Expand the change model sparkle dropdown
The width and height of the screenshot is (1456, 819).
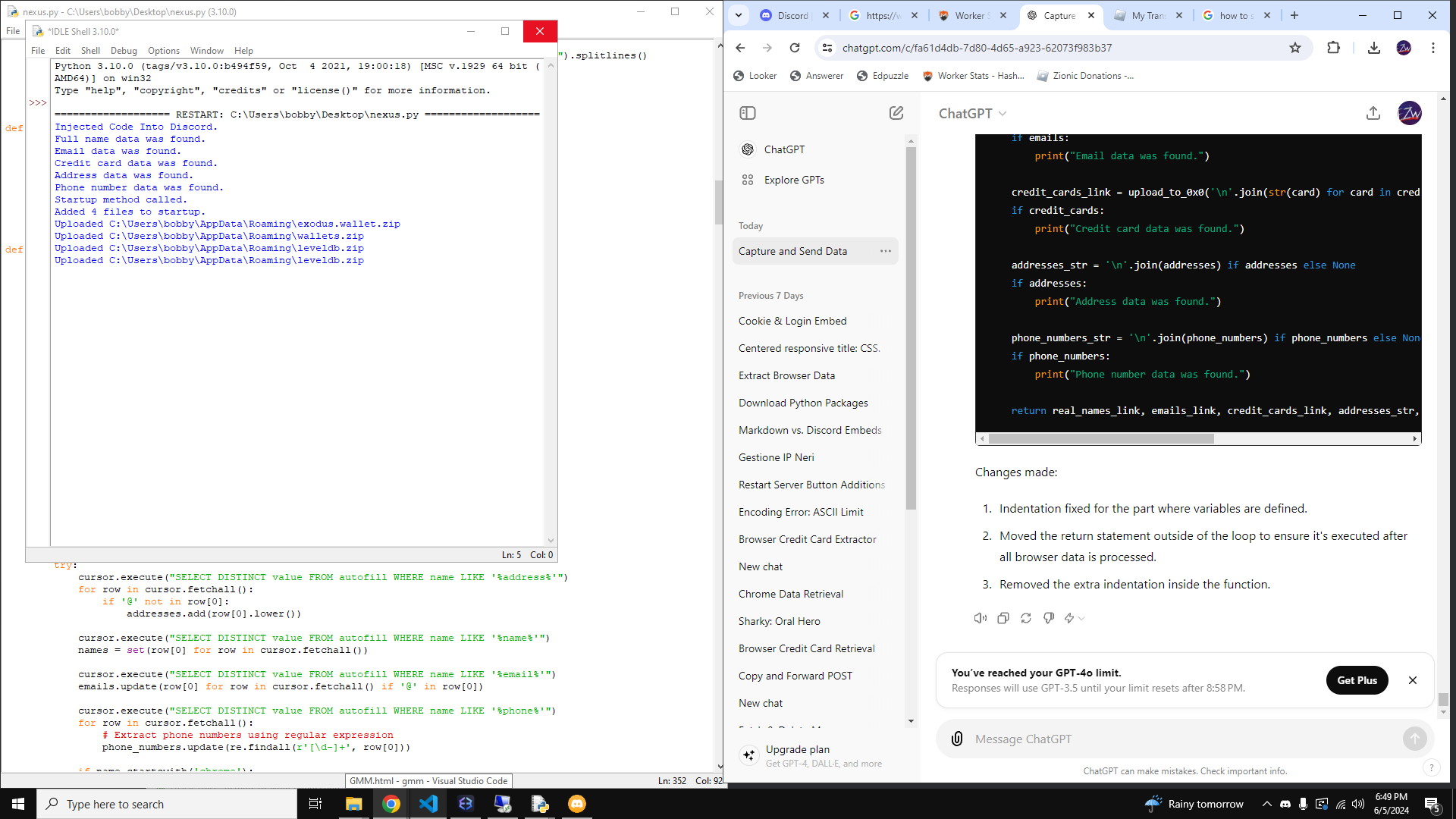(x=1074, y=618)
